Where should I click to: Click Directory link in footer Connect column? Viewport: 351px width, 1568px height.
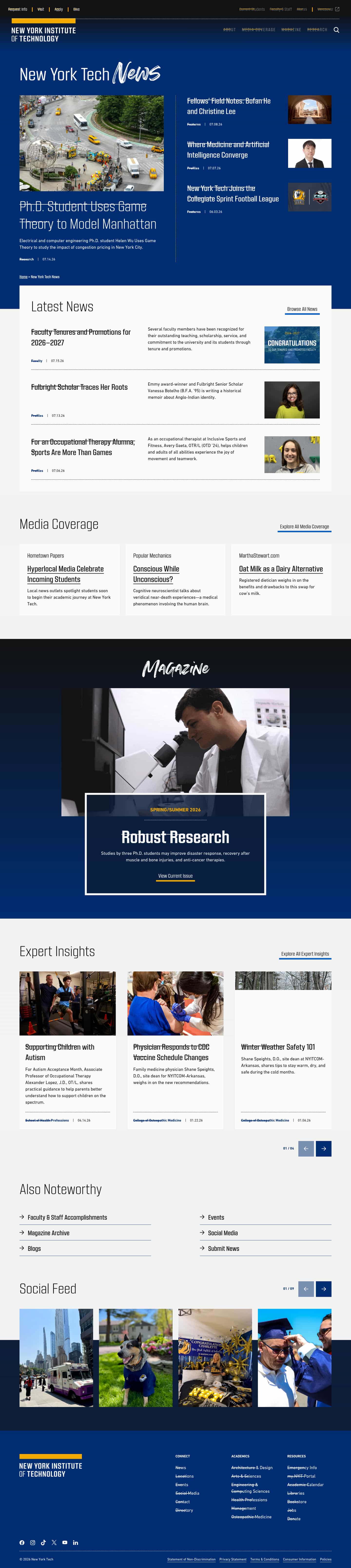tap(184, 1510)
